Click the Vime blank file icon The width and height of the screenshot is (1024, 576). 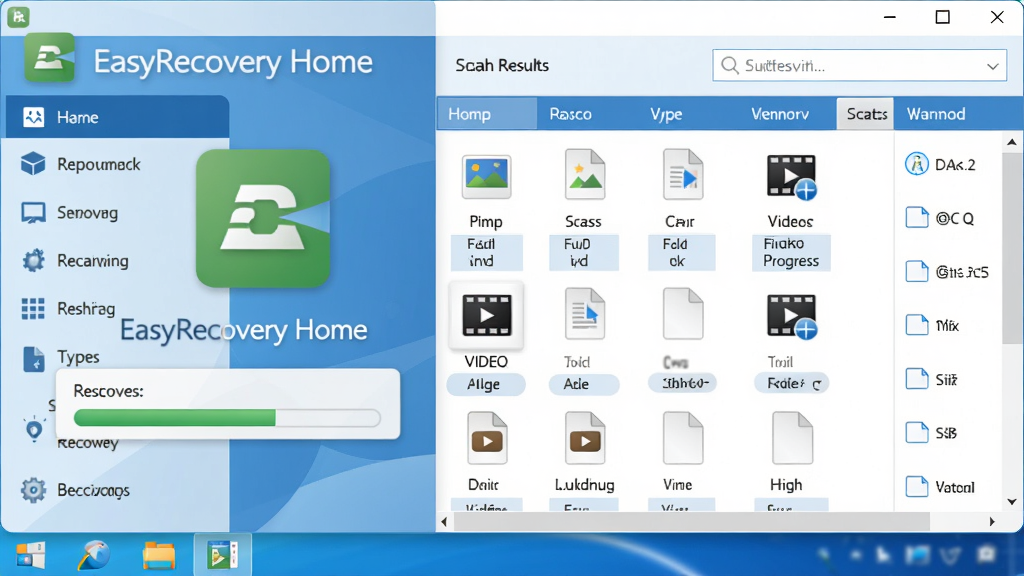tap(682, 438)
